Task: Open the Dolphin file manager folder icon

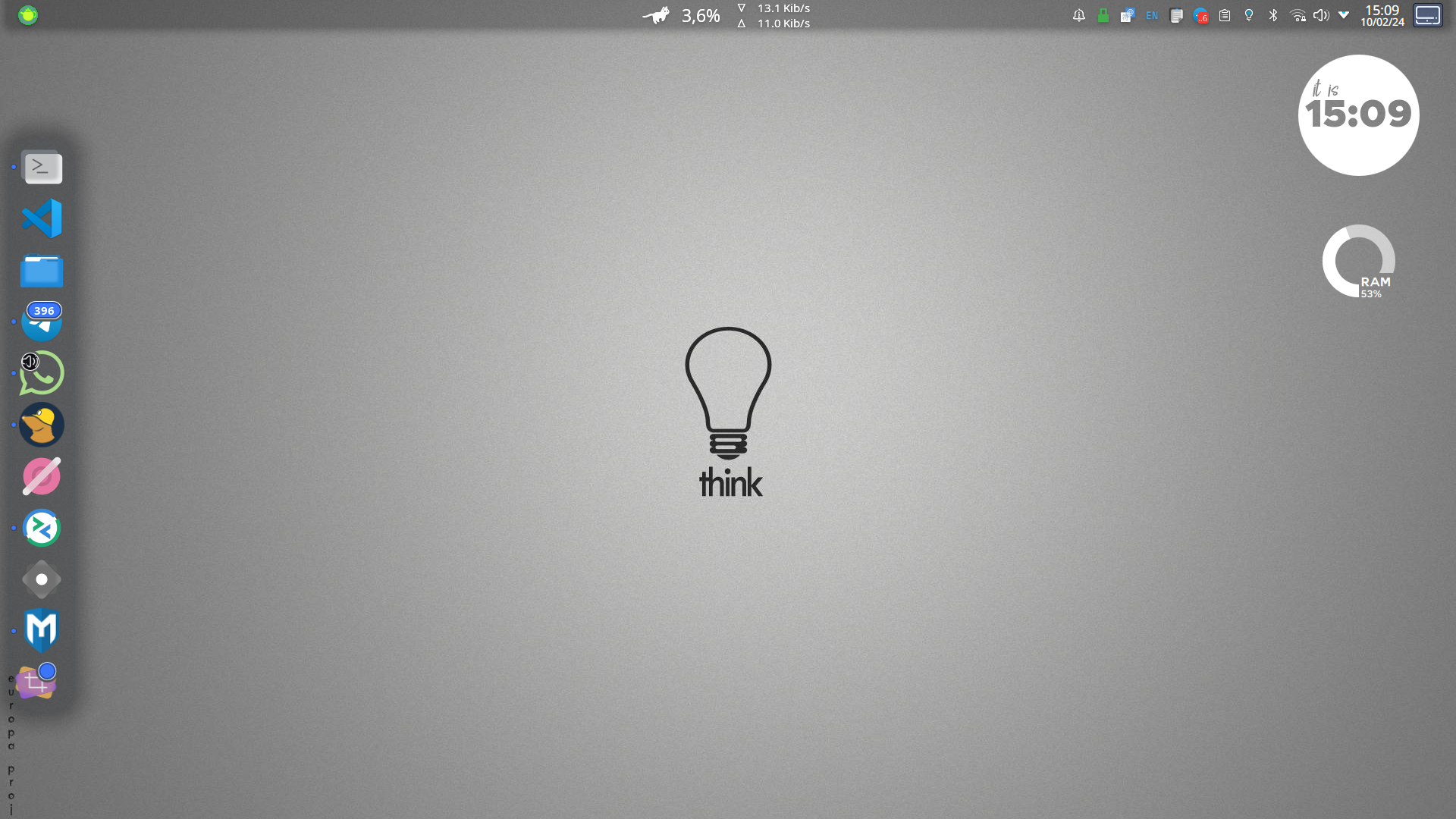Action: pyautogui.click(x=42, y=271)
